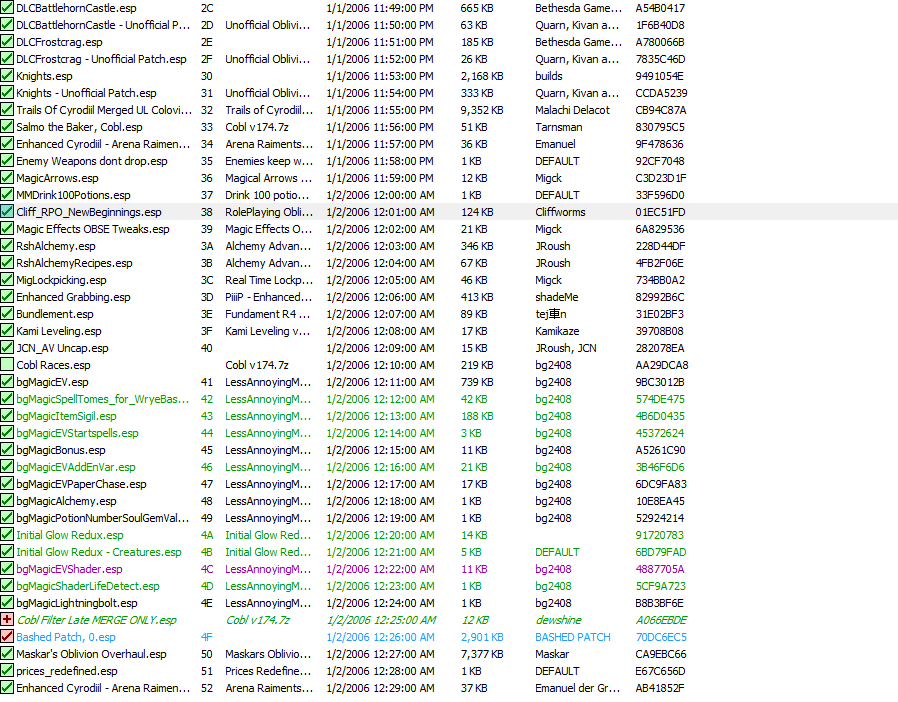Screen dimensions: 898x702
Task: Click the BASHED PATCH author cell
Action: [x=573, y=637]
